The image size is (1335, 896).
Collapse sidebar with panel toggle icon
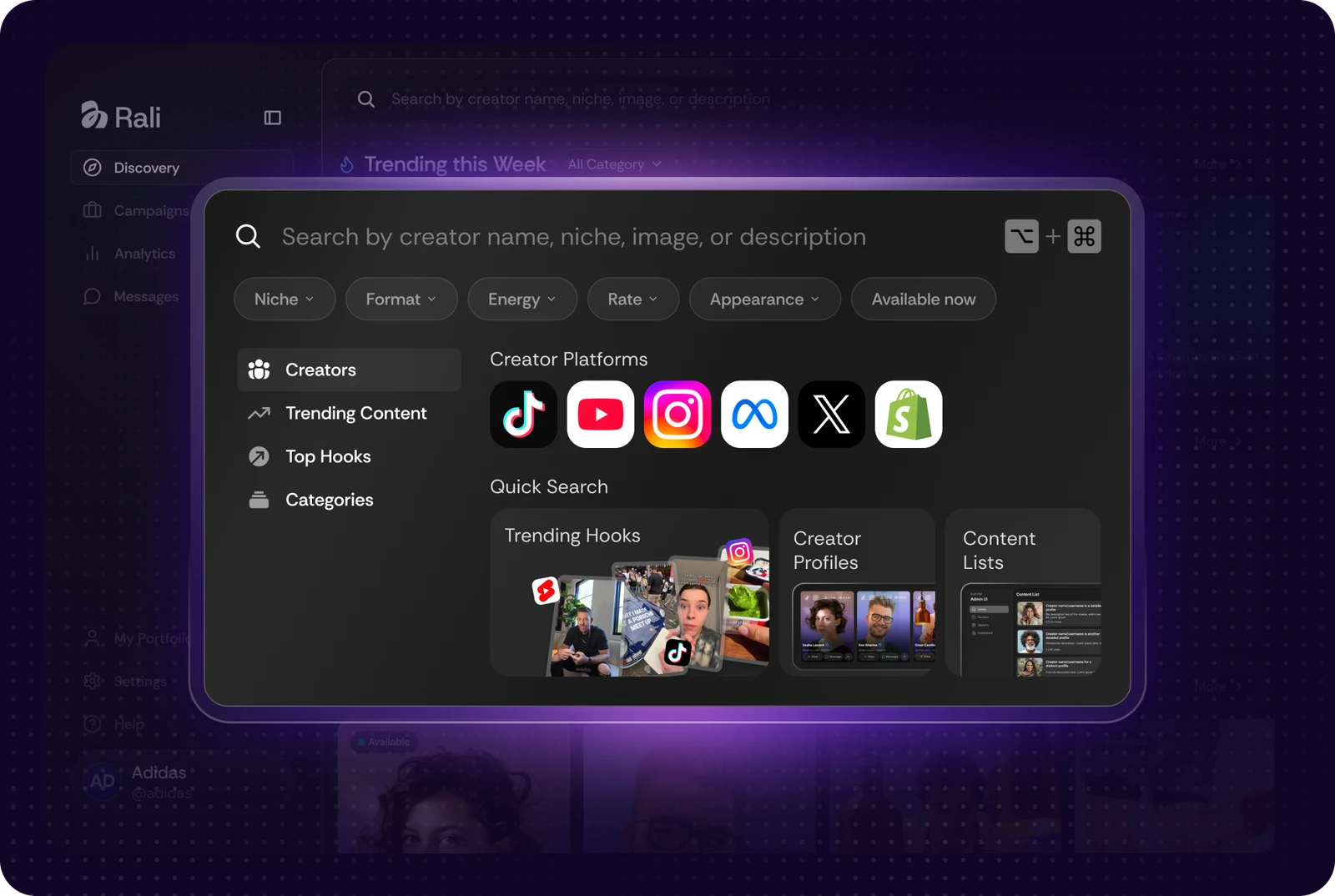(x=273, y=118)
